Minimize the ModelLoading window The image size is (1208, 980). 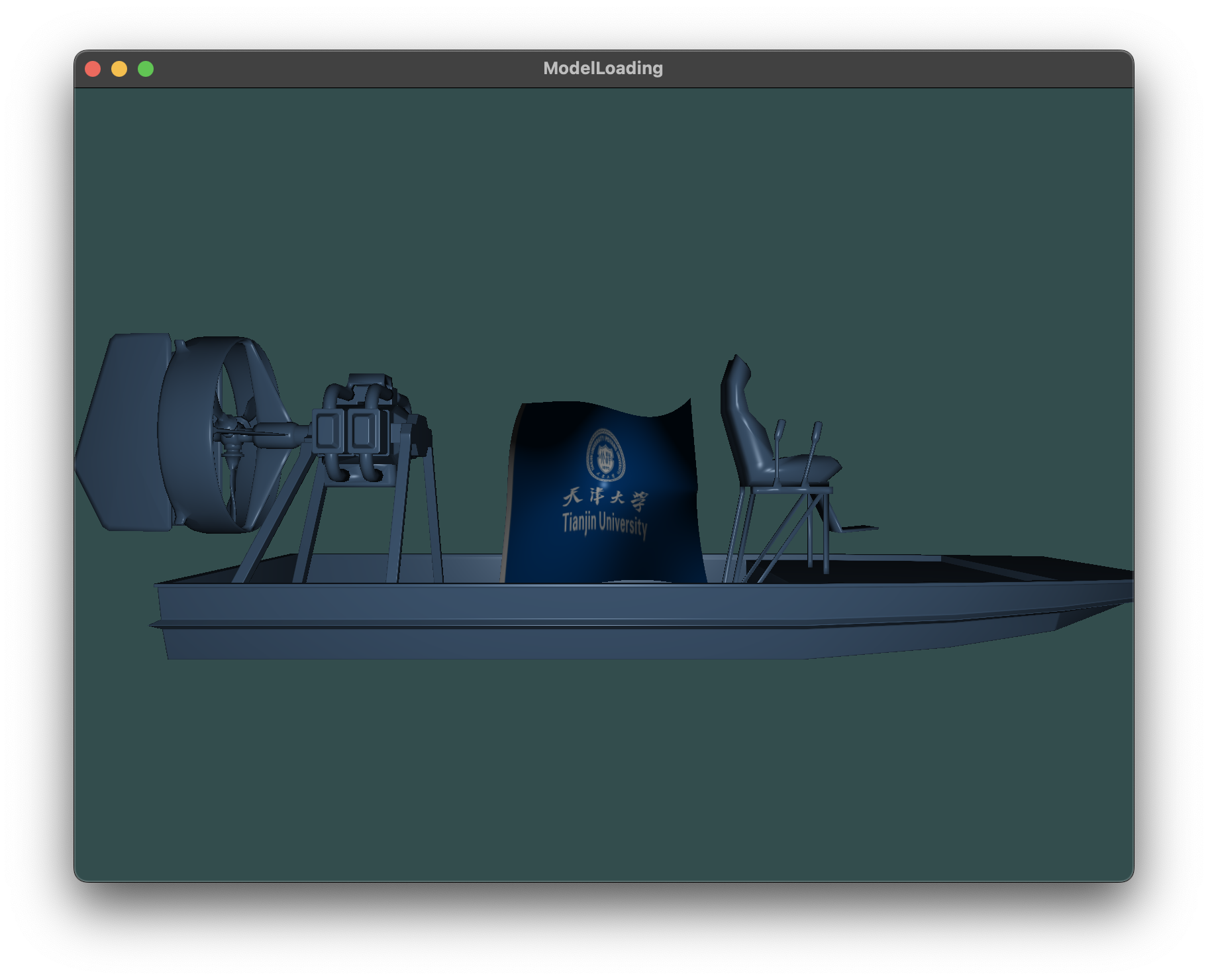[x=119, y=69]
